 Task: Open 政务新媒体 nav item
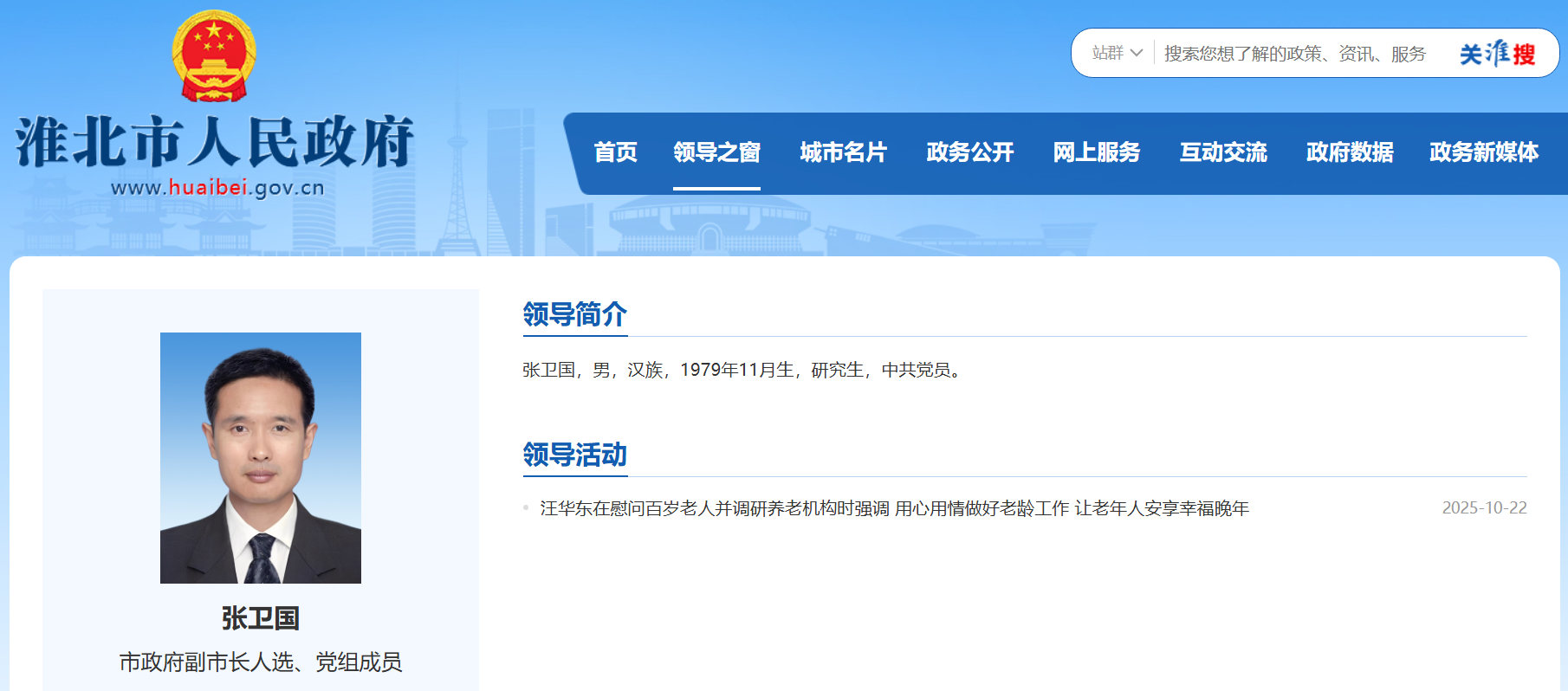click(1484, 152)
